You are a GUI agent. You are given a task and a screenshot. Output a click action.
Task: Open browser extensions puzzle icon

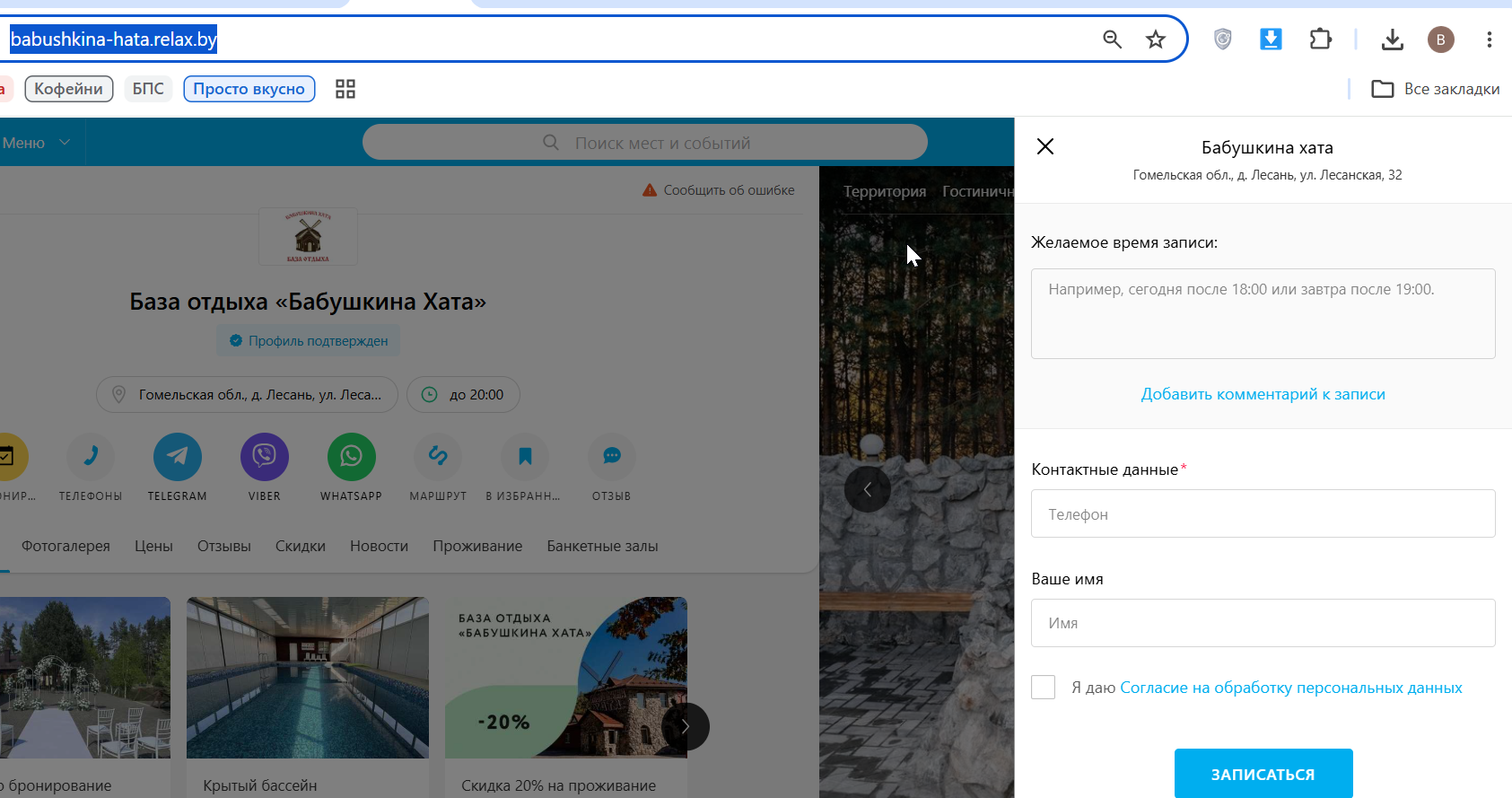point(1320,39)
